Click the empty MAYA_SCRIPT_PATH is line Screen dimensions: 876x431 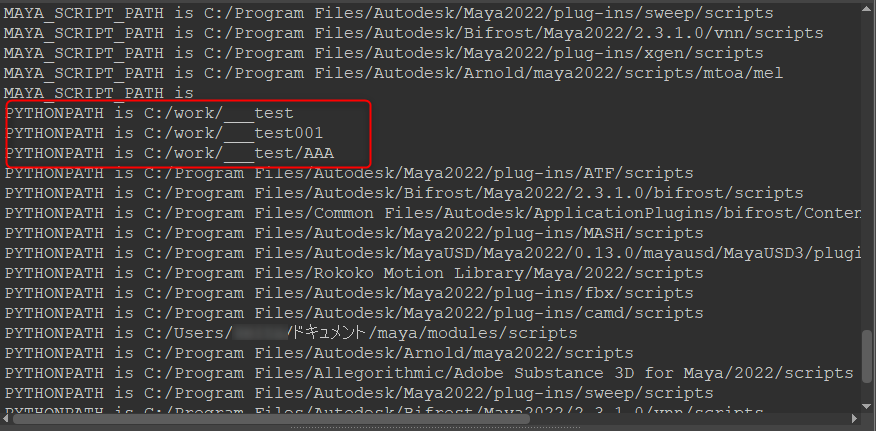point(98,93)
